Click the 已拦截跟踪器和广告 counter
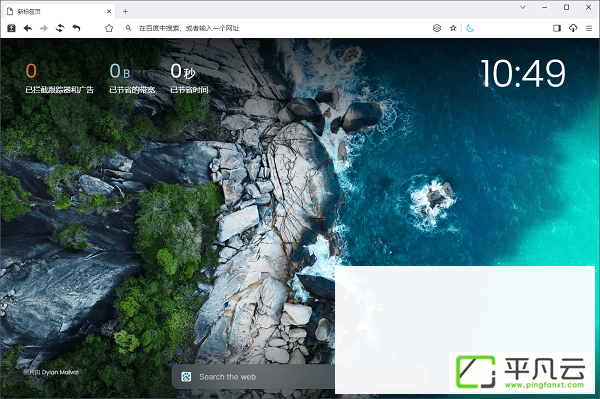This screenshot has height=399, width=600. click(59, 78)
